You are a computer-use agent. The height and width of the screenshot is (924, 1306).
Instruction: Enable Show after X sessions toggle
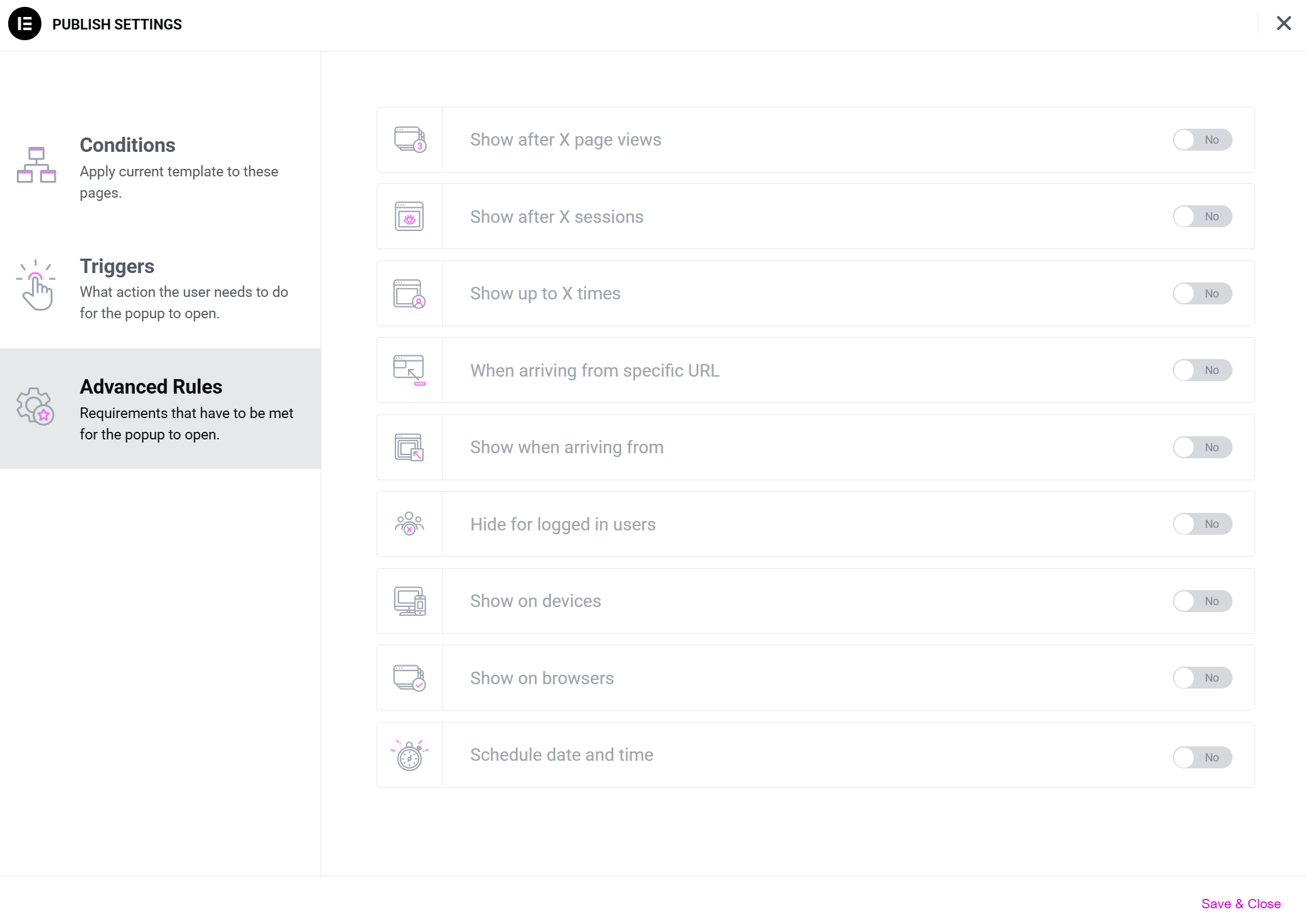1202,217
